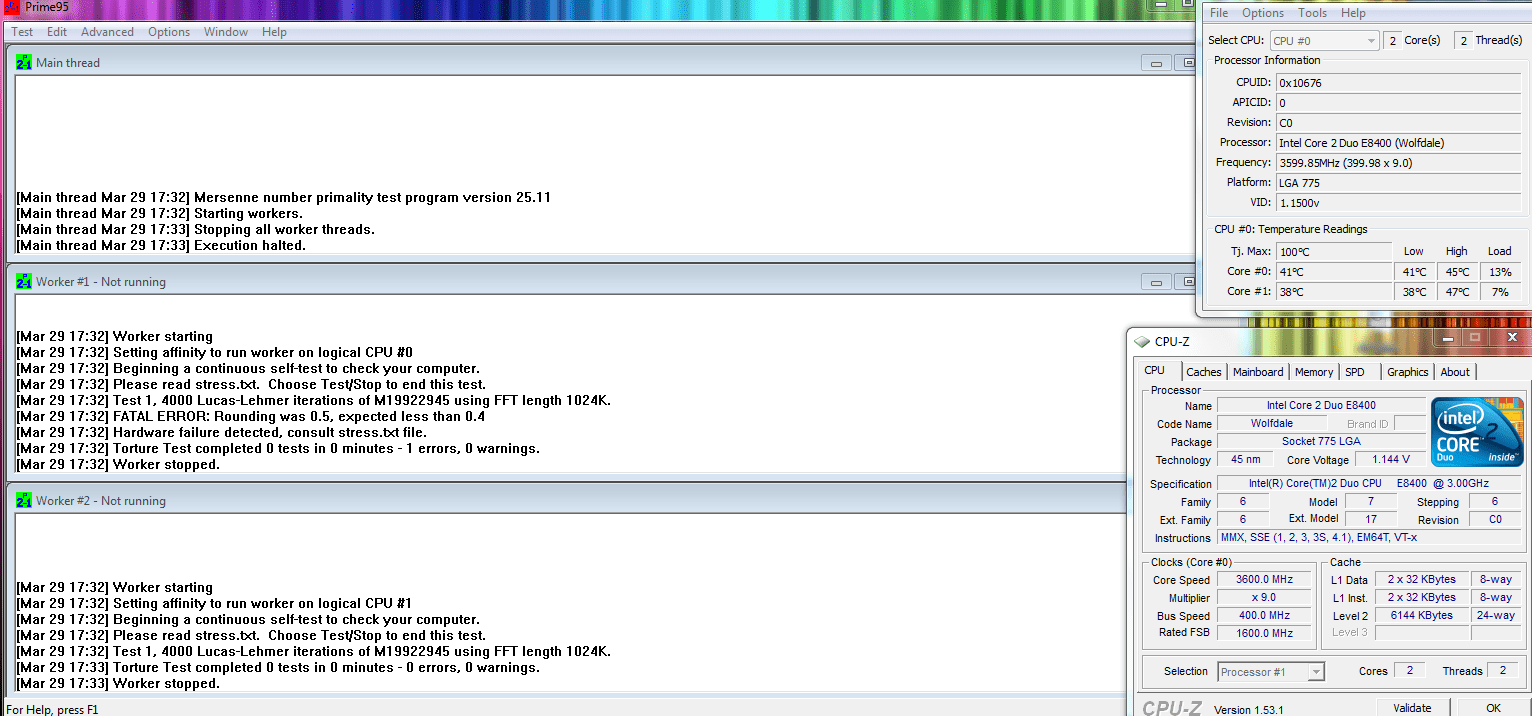Open Help menu in temperature monitor window
1532x716 pixels.
(x=1353, y=13)
